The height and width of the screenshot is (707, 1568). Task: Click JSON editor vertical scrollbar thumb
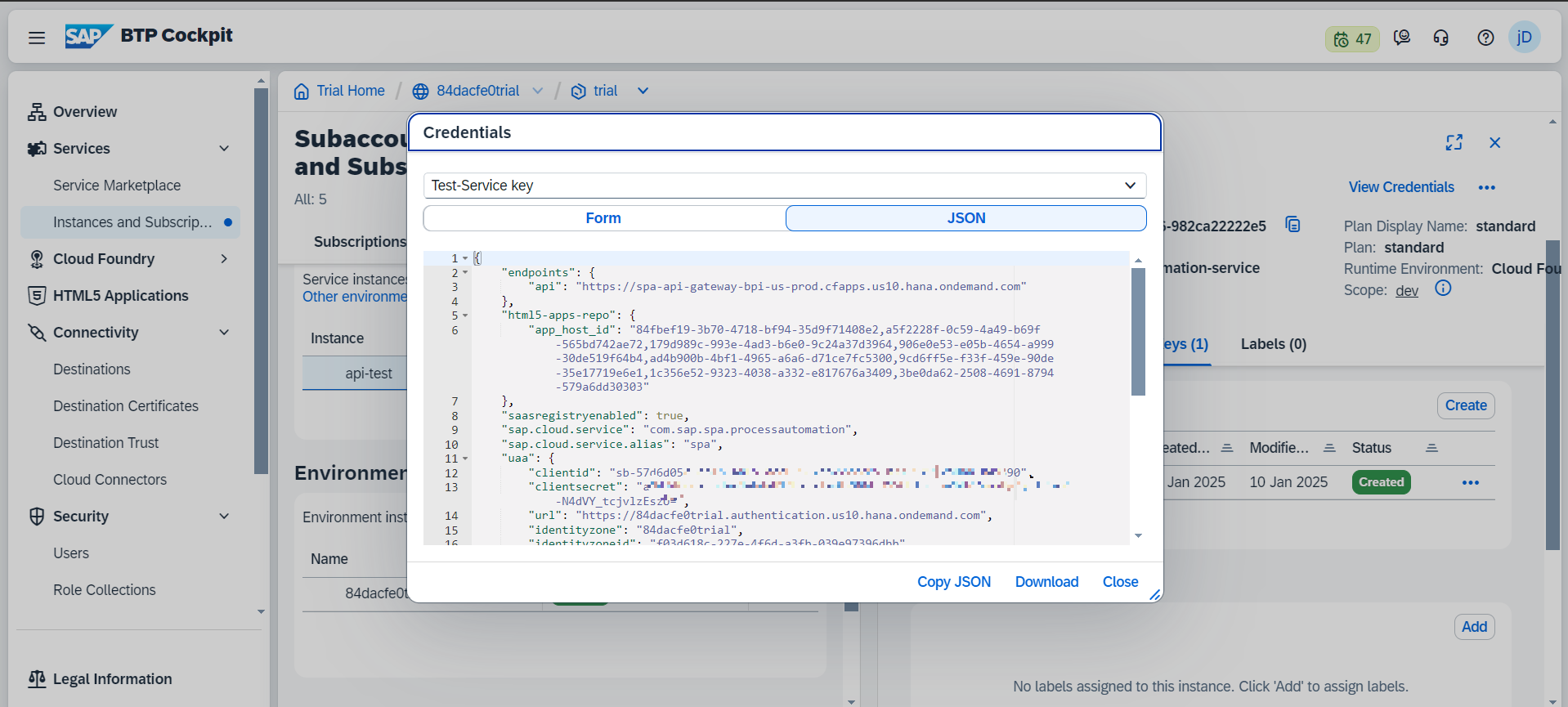pyautogui.click(x=1138, y=332)
